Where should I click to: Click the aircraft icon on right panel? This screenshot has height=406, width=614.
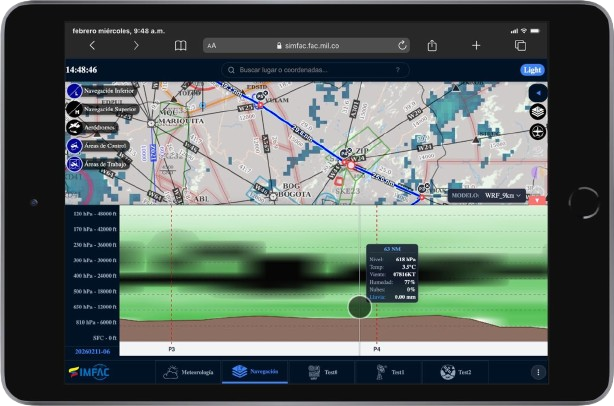tap(538, 132)
